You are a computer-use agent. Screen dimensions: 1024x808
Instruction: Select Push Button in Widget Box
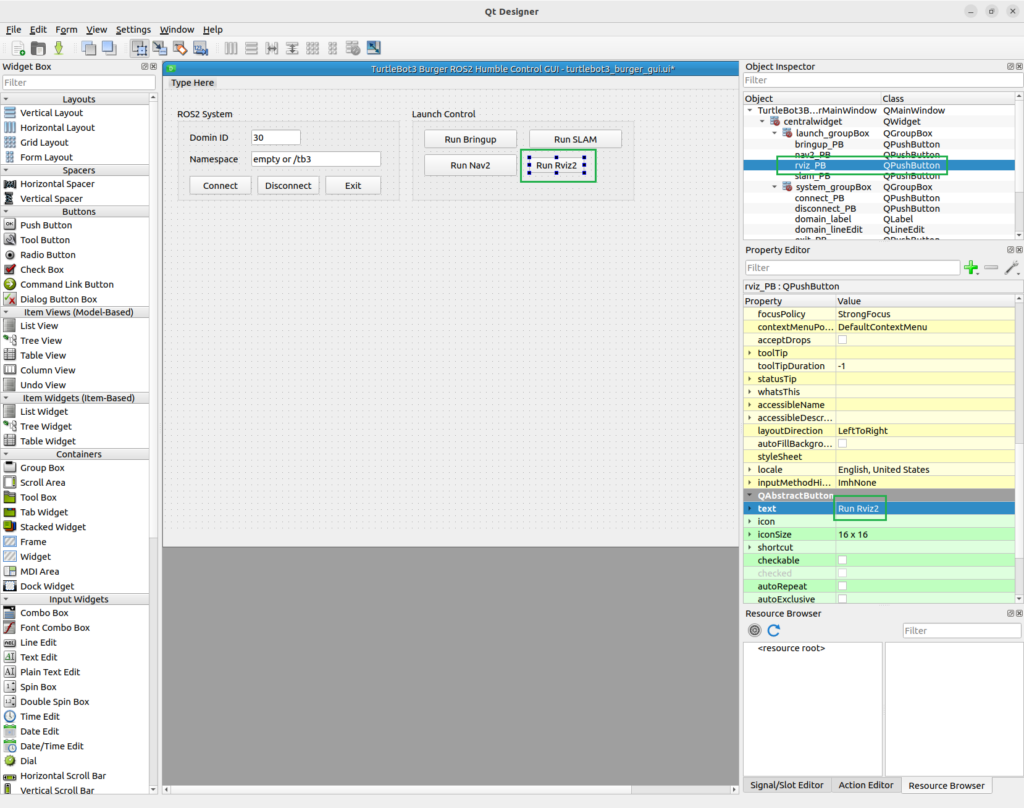(46, 225)
